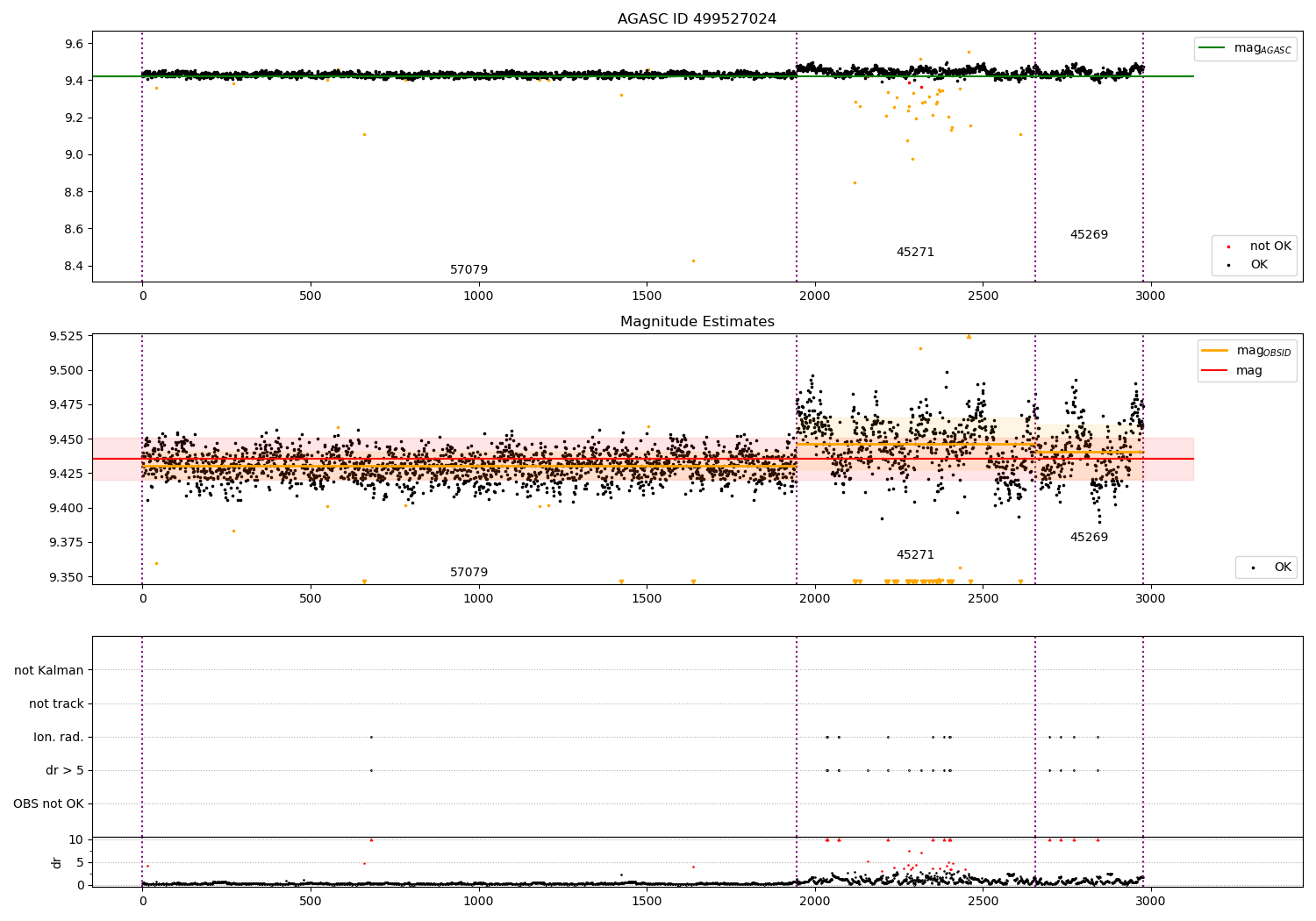
Task: Click y-axis tick '9.2' in top plot
Action: 74,118
